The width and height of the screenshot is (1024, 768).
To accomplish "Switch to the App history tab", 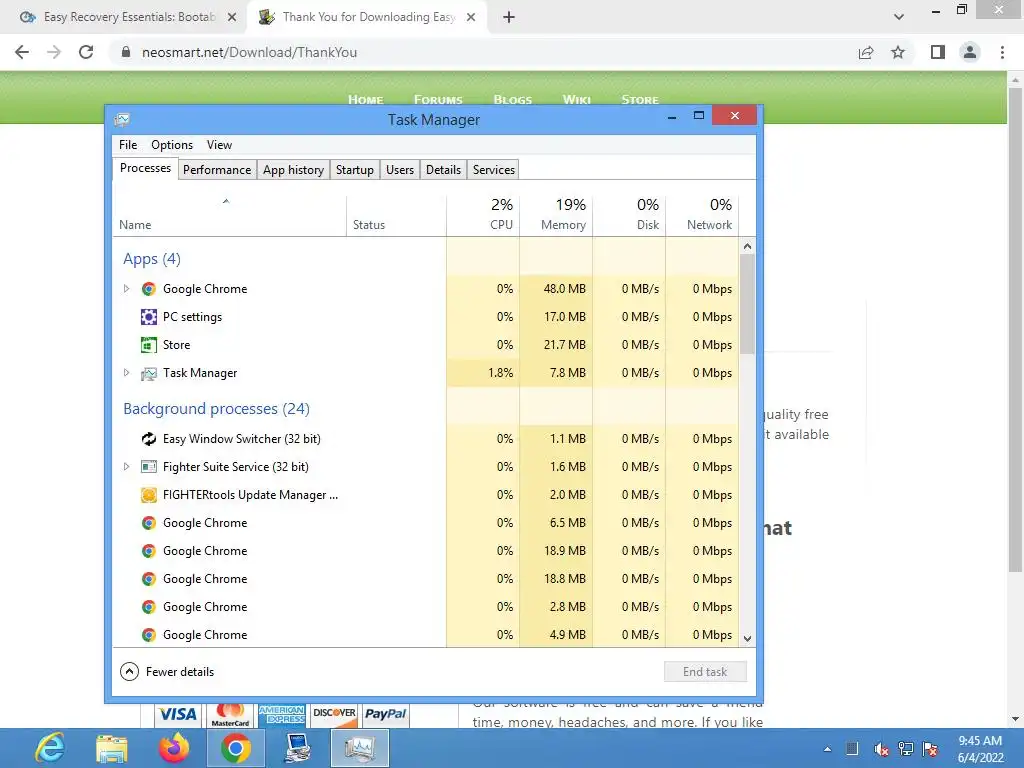I will coord(293,170).
